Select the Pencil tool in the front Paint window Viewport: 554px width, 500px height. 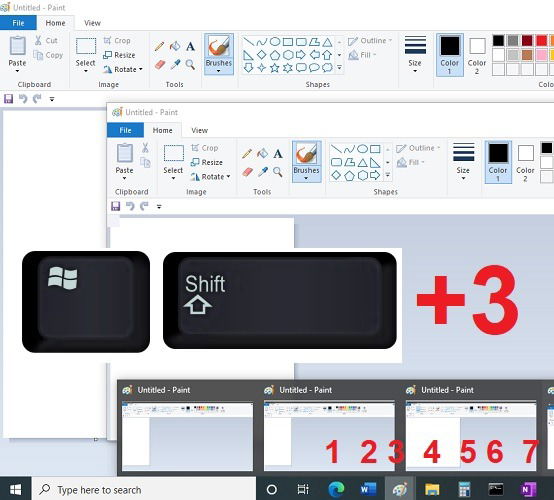tap(247, 153)
